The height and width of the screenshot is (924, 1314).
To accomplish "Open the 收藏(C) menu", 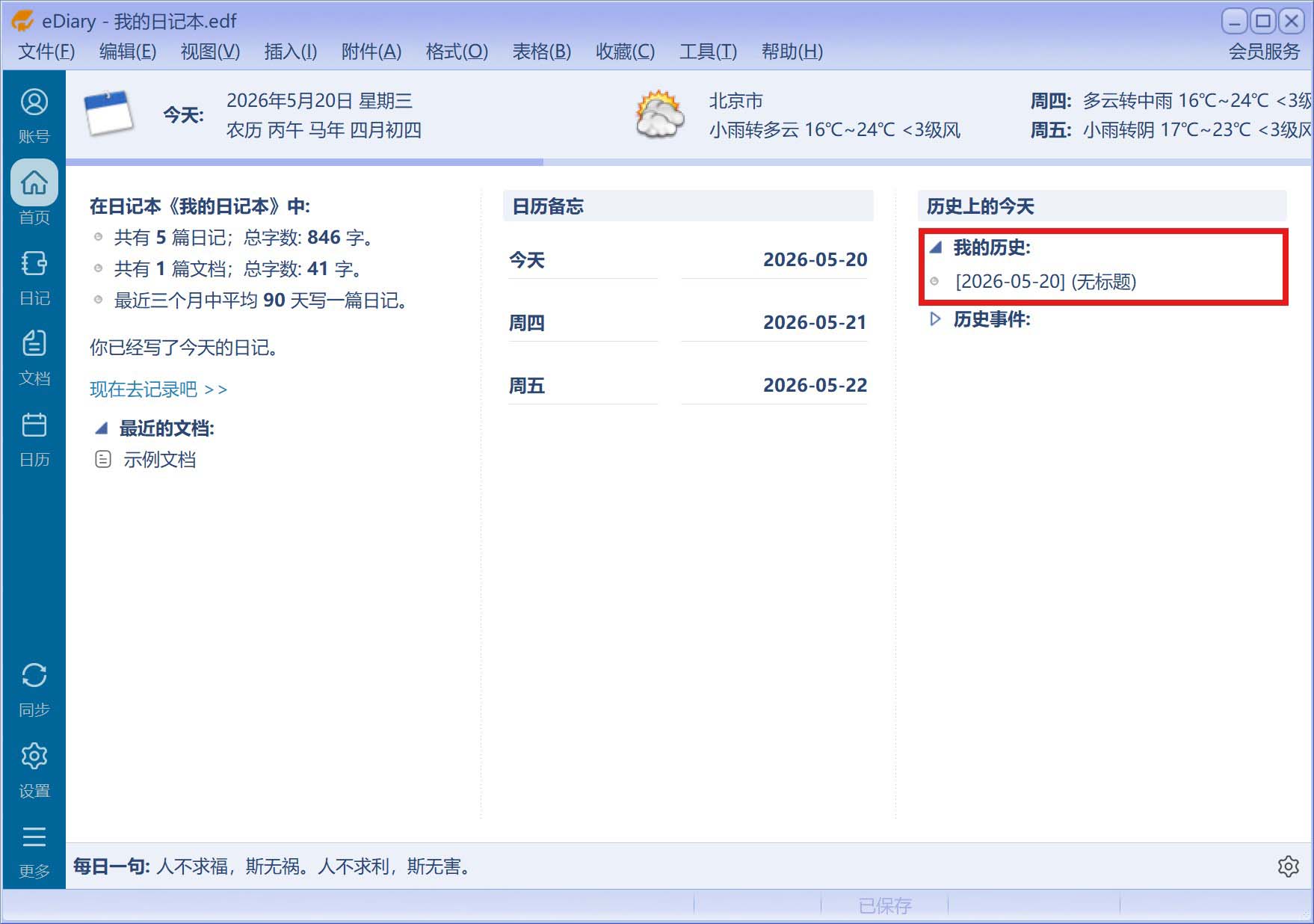I will click(x=626, y=52).
